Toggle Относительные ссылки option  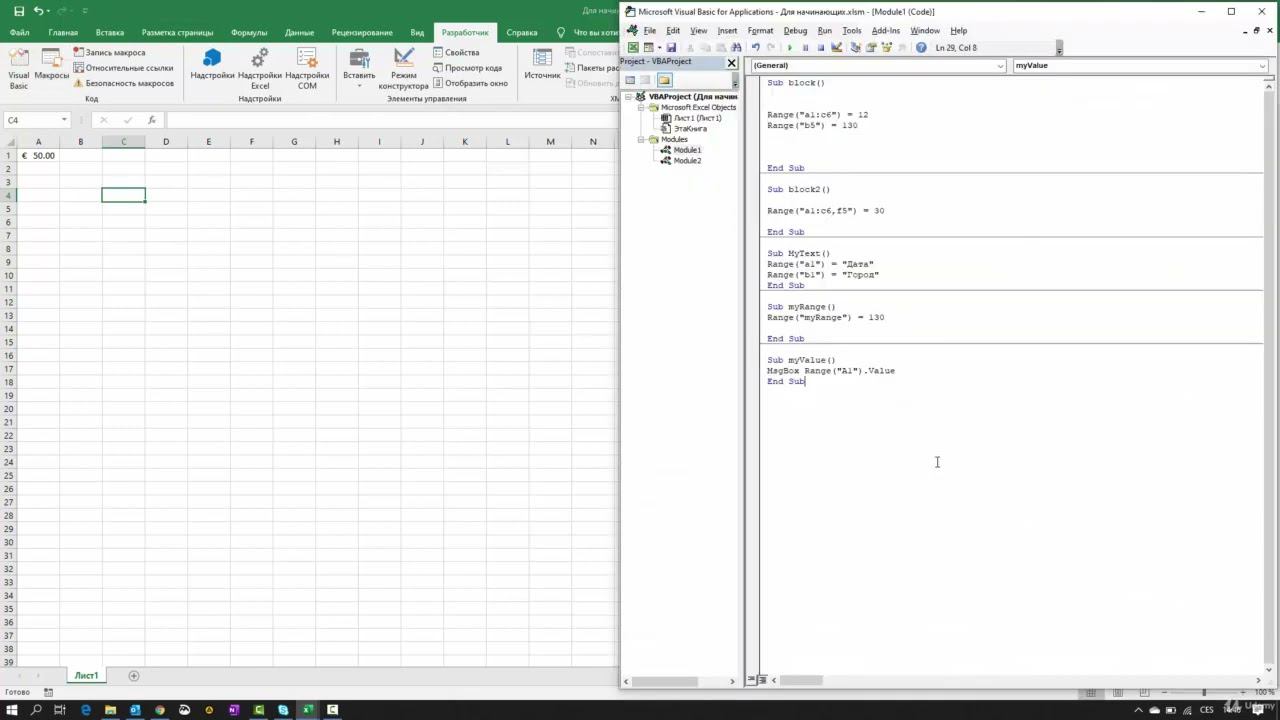pyautogui.click(x=123, y=68)
